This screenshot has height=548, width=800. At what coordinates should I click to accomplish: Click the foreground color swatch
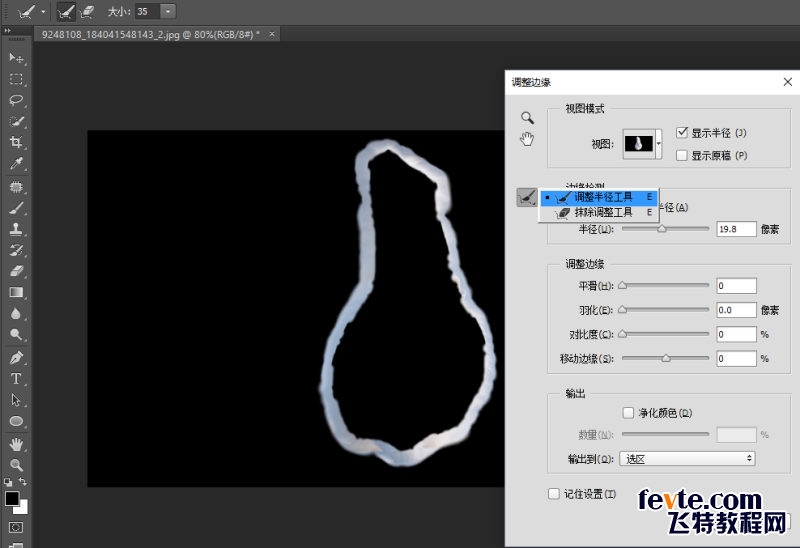12,499
